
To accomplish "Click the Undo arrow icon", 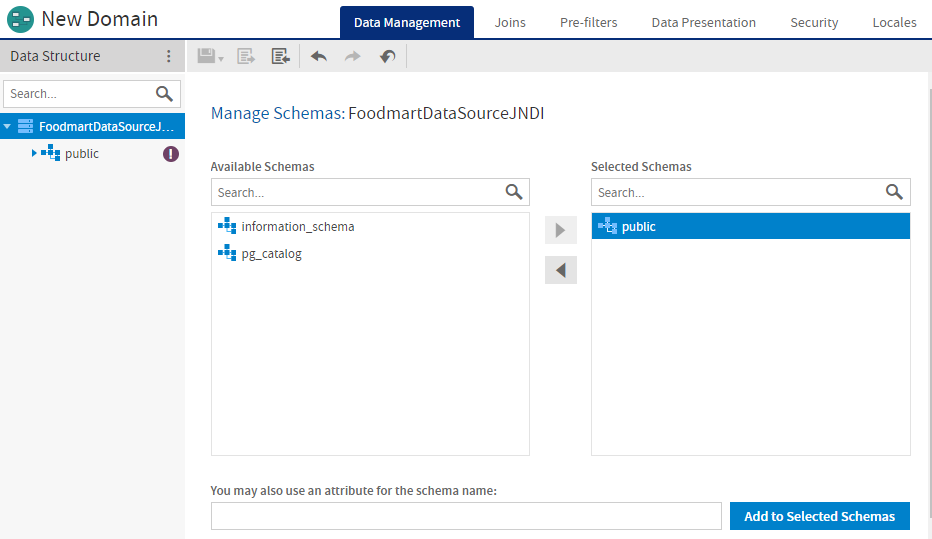I will point(319,56).
